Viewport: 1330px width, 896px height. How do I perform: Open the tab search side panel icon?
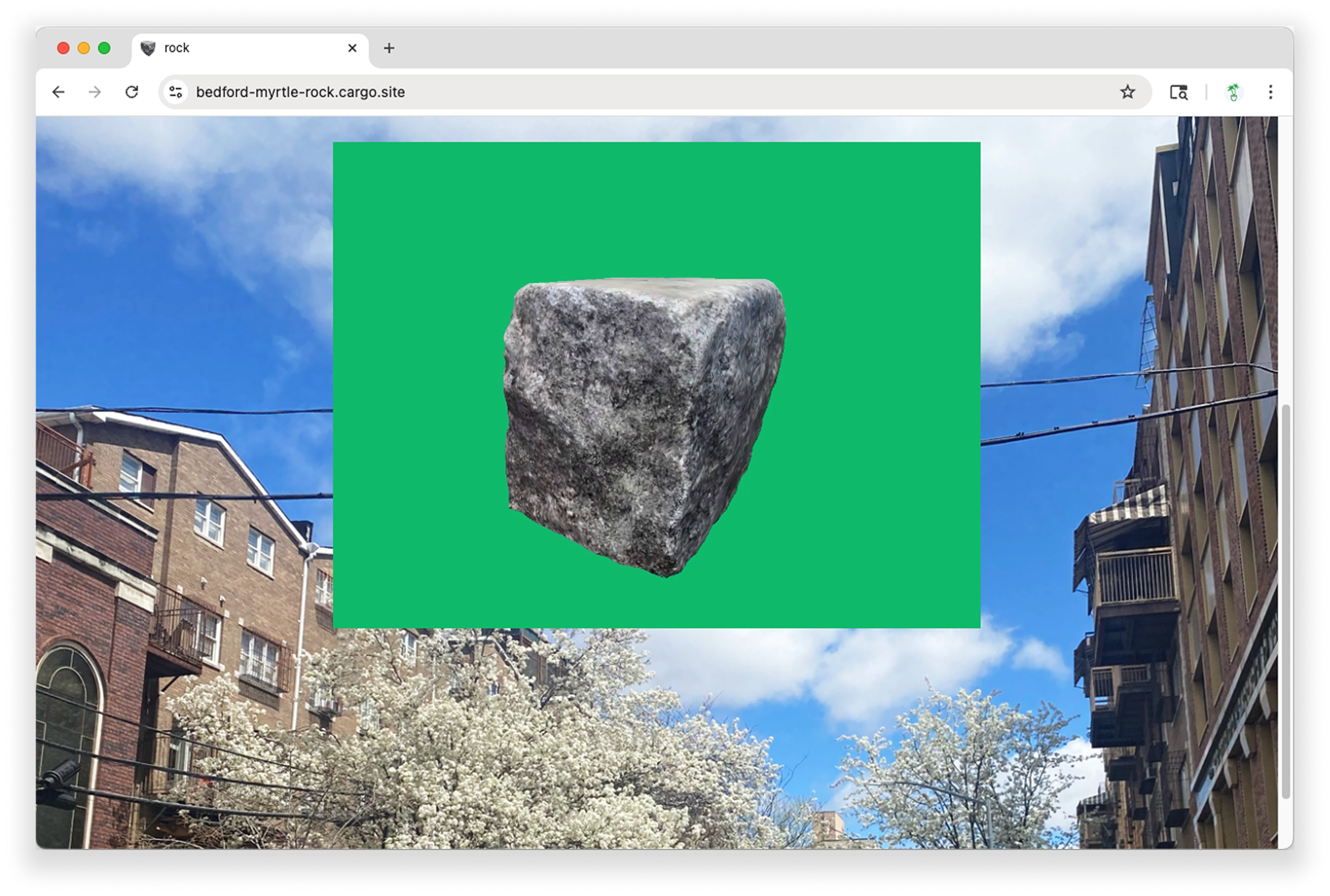(x=1179, y=92)
